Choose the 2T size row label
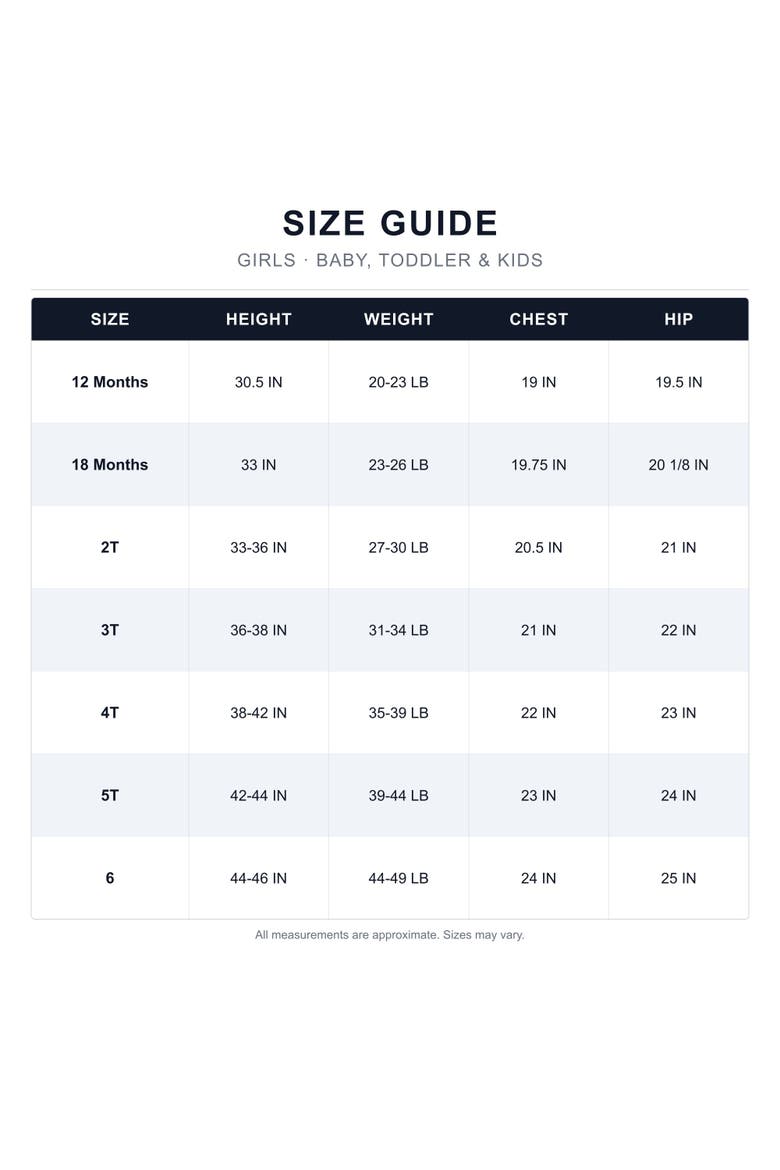780x1170 pixels. click(110, 548)
